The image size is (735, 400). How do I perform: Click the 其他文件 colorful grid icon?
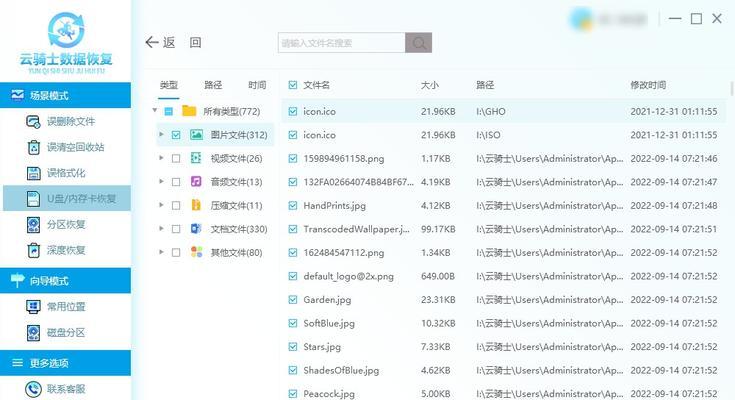pos(196,252)
